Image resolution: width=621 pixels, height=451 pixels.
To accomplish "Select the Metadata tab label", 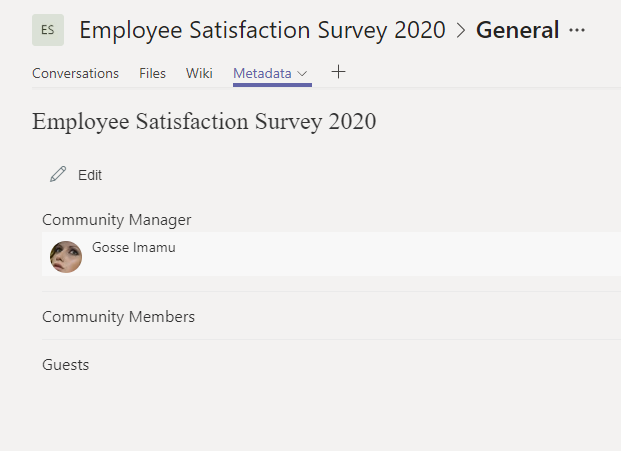I will [x=262, y=73].
